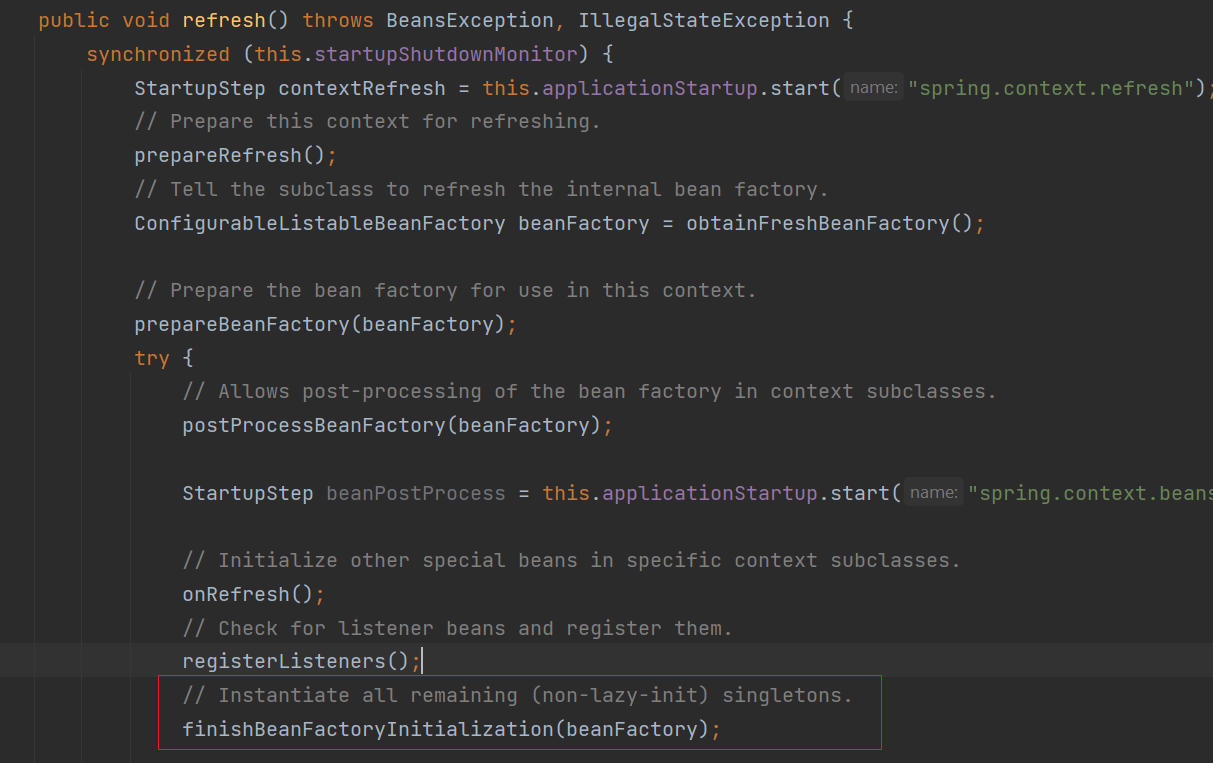Click the comment "Initialize other special beans"
Screen dimensions: 1213x763
[x=571, y=561]
